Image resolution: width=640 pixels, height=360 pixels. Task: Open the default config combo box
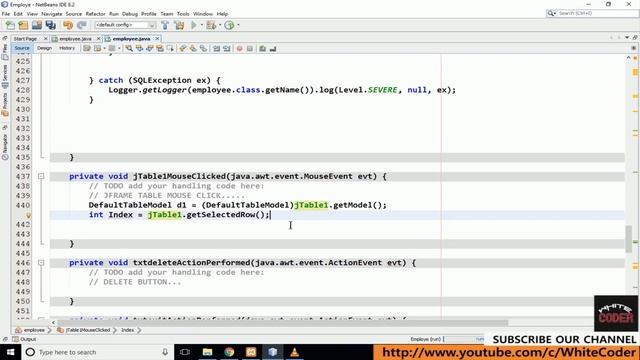coord(125,25)
